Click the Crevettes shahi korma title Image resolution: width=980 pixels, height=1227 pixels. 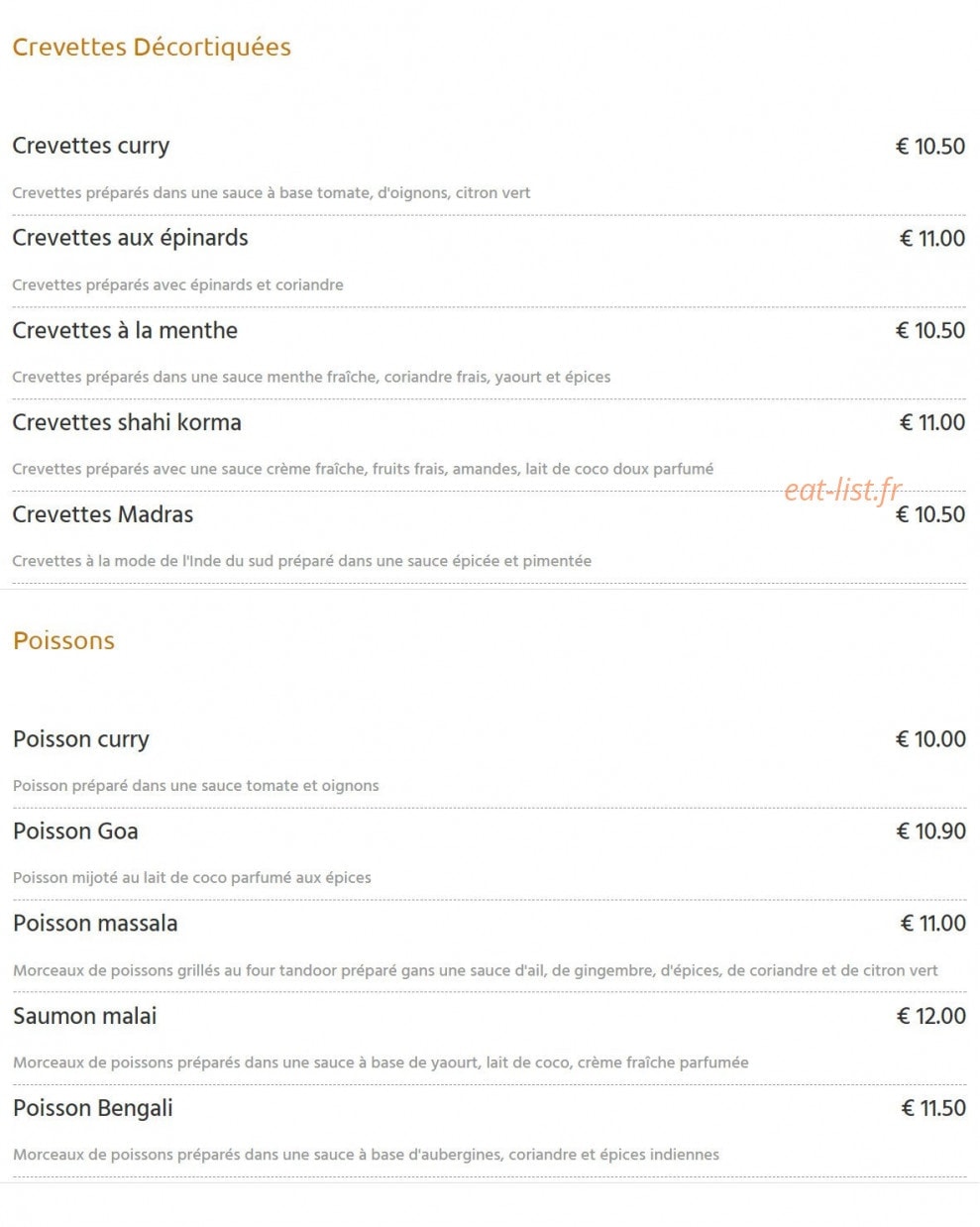[x=127, y=422]
